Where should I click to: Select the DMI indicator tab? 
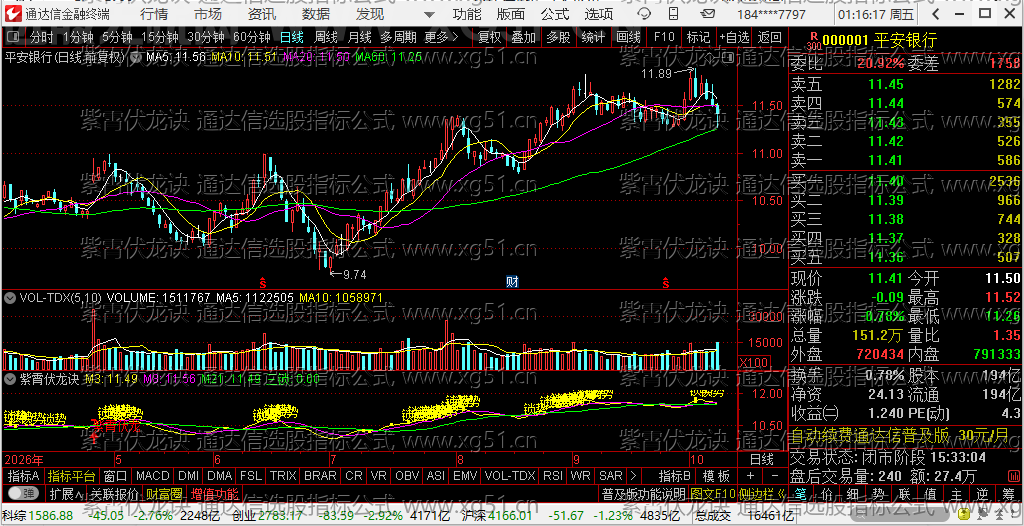[188, 476]
